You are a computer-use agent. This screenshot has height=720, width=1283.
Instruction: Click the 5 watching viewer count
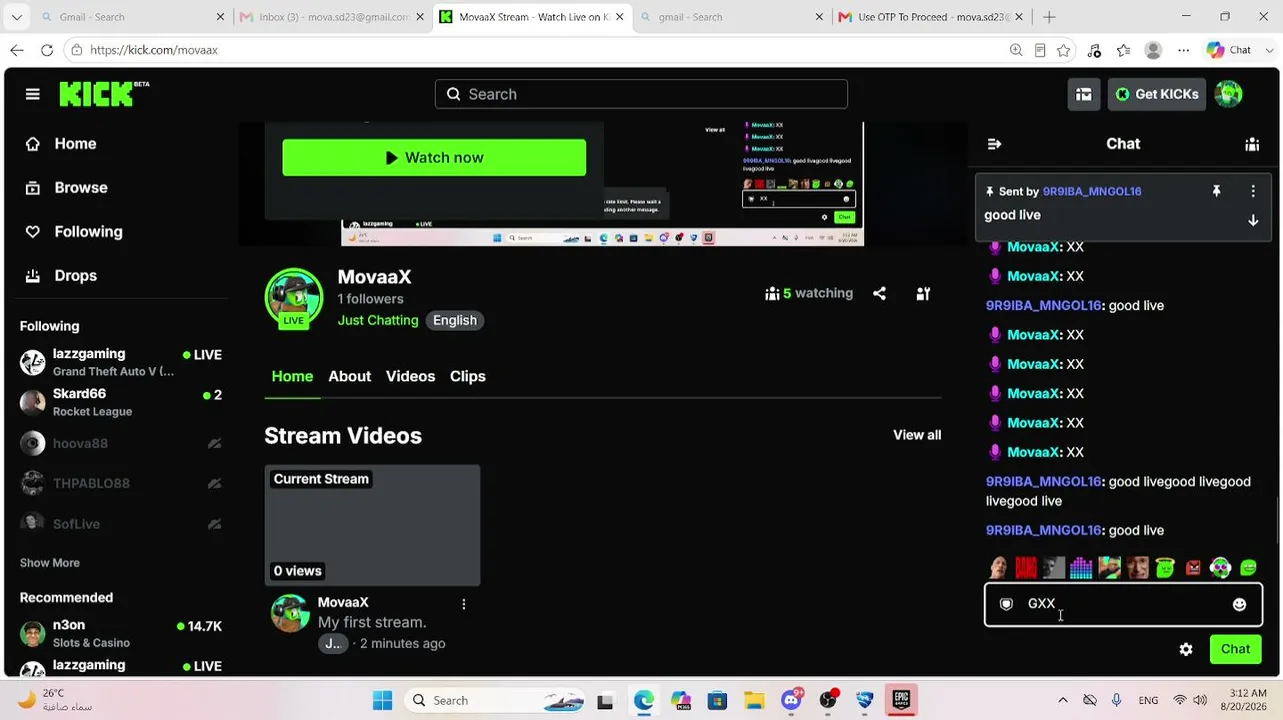(x=810, y=293)
